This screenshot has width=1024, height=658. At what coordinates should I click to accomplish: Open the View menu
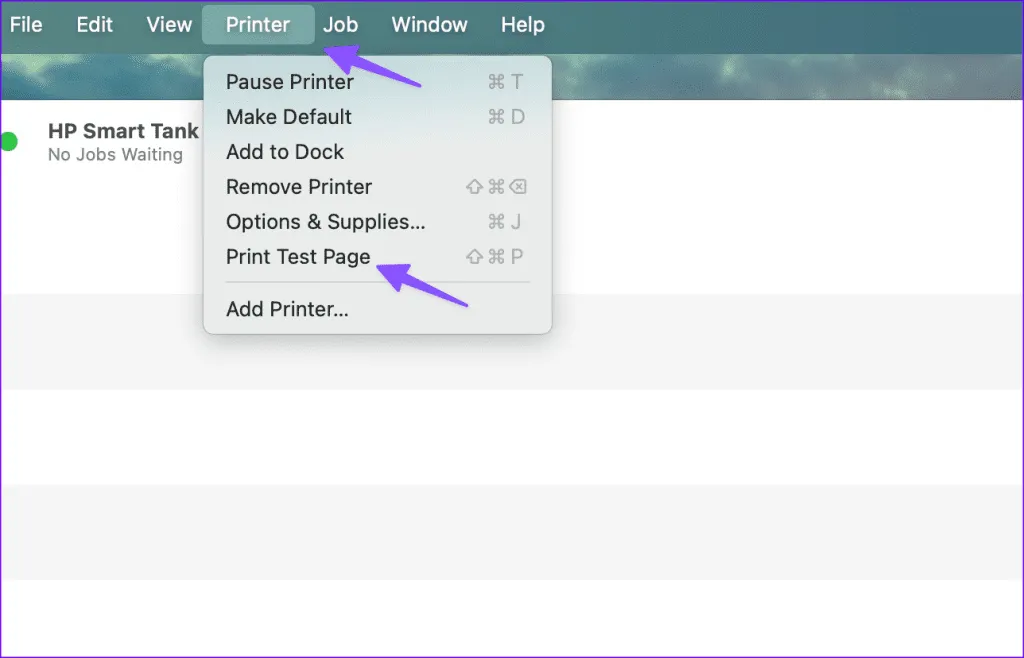(x=169, y=25)
